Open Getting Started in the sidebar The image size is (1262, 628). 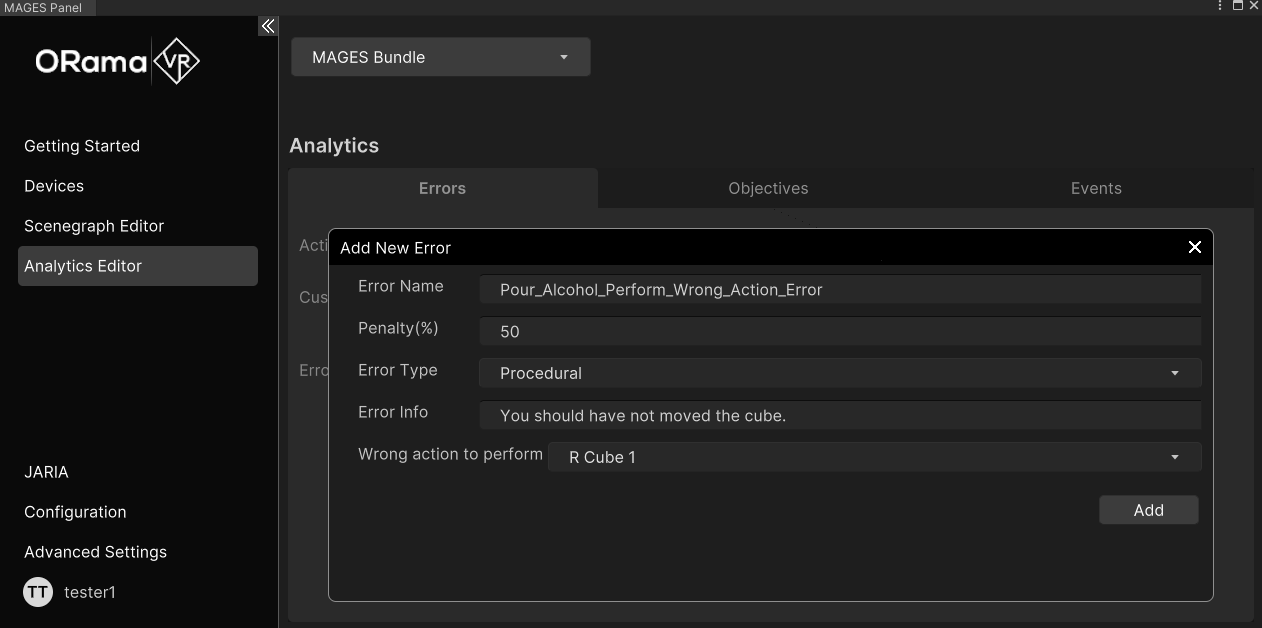pos(82,146)
